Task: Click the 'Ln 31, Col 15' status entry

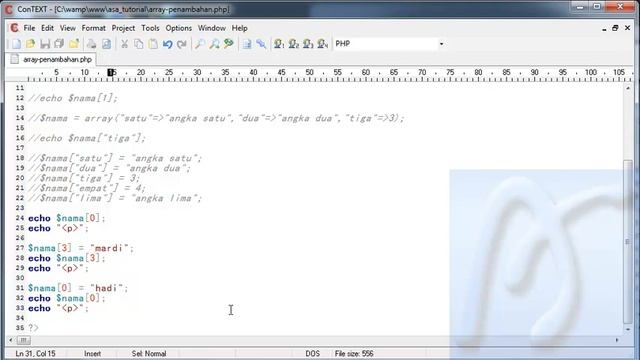Action: point(36,353)
